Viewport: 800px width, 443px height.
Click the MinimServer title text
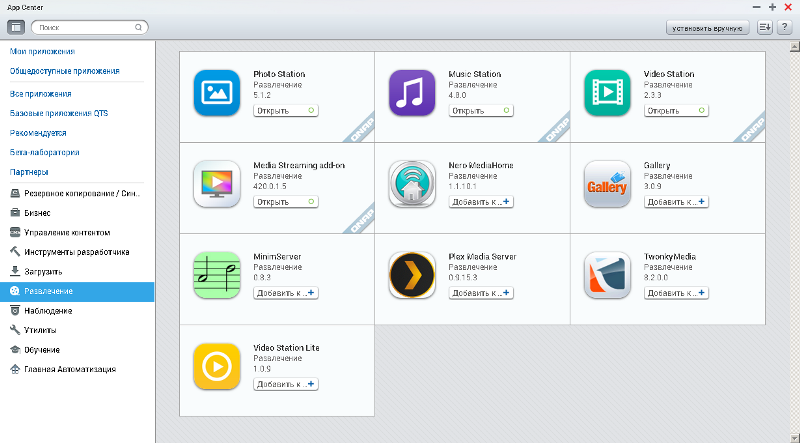[277, 257]
